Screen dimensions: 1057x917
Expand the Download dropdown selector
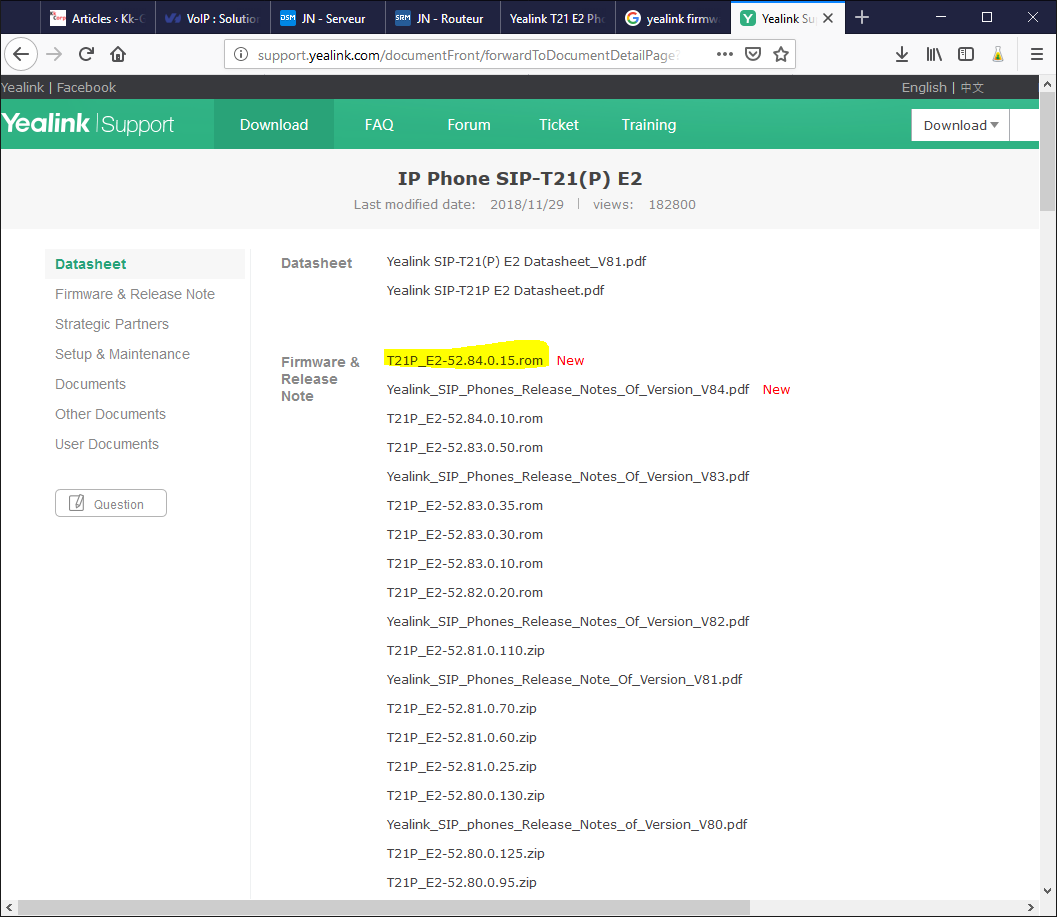960,125
